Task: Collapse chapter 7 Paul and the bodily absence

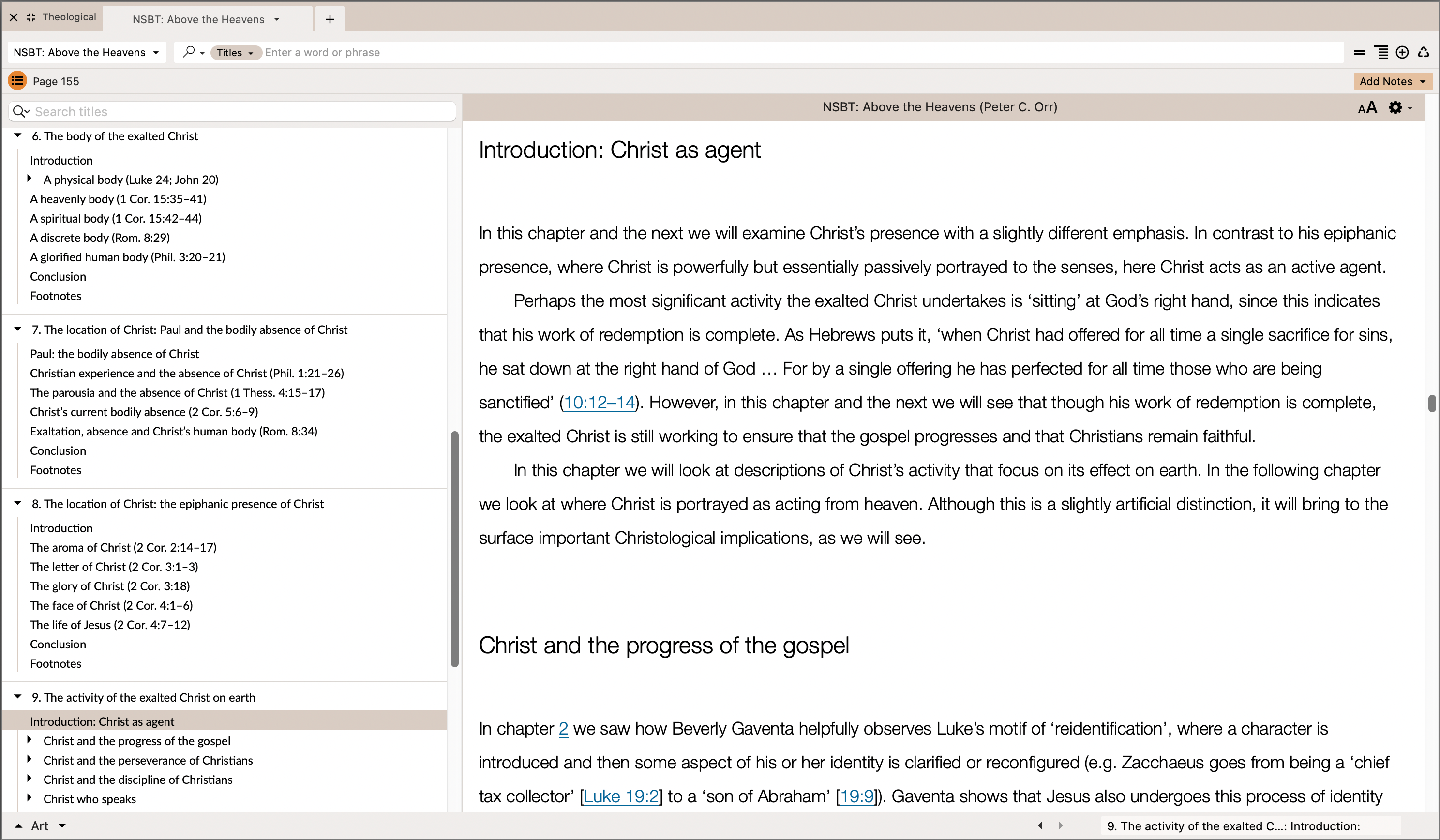Action: click(x=18, y=329)
